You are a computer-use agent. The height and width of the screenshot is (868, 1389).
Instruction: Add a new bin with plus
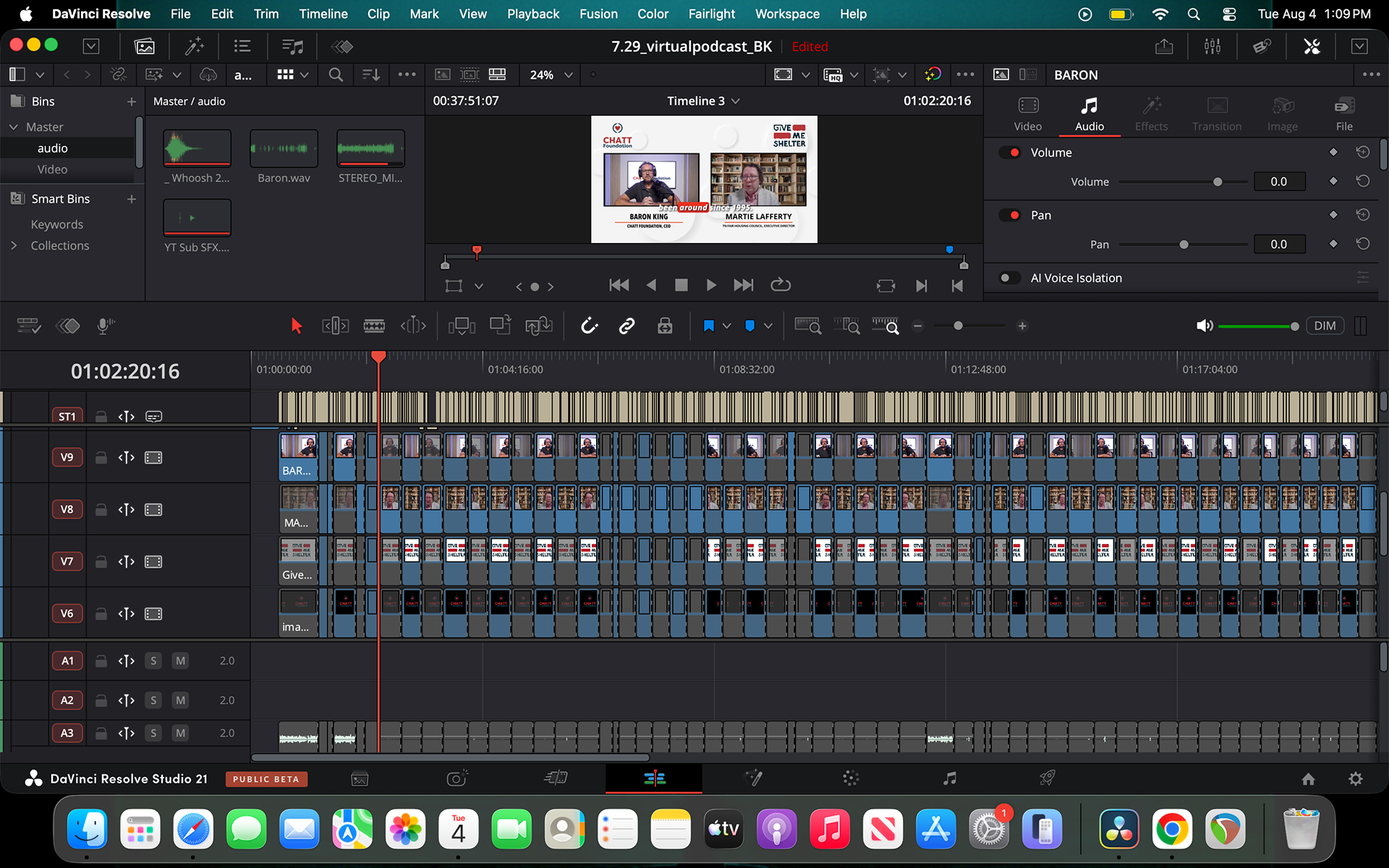click(131, 102)
